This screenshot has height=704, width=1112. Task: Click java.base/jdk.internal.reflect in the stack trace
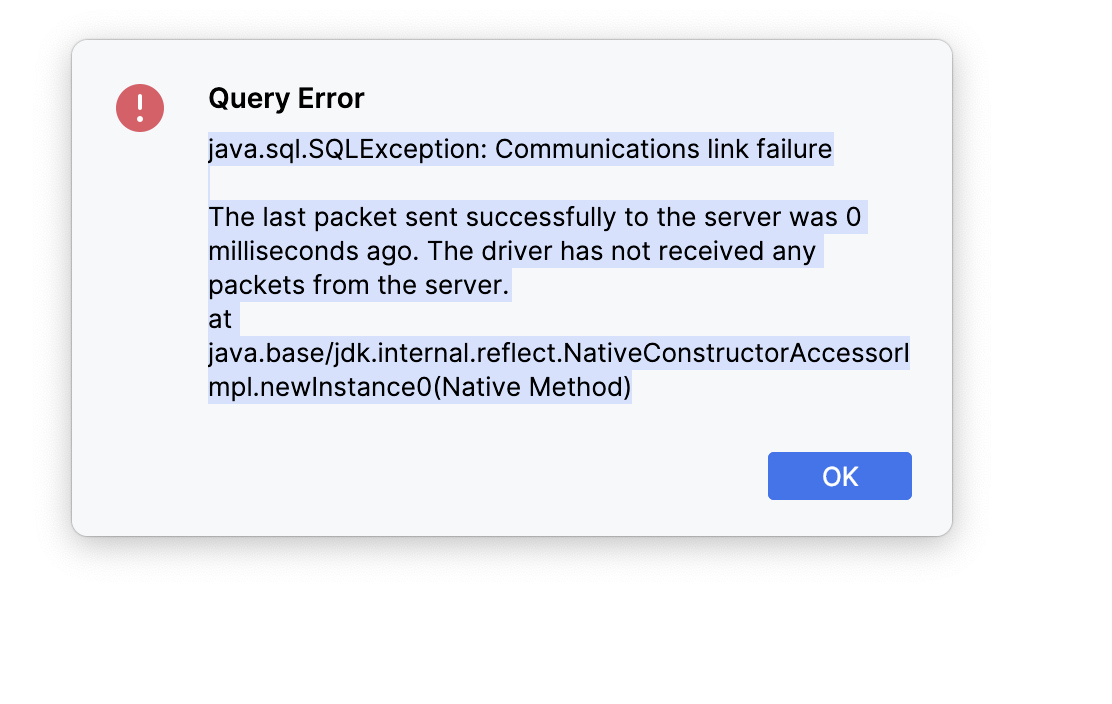(384, 353)
